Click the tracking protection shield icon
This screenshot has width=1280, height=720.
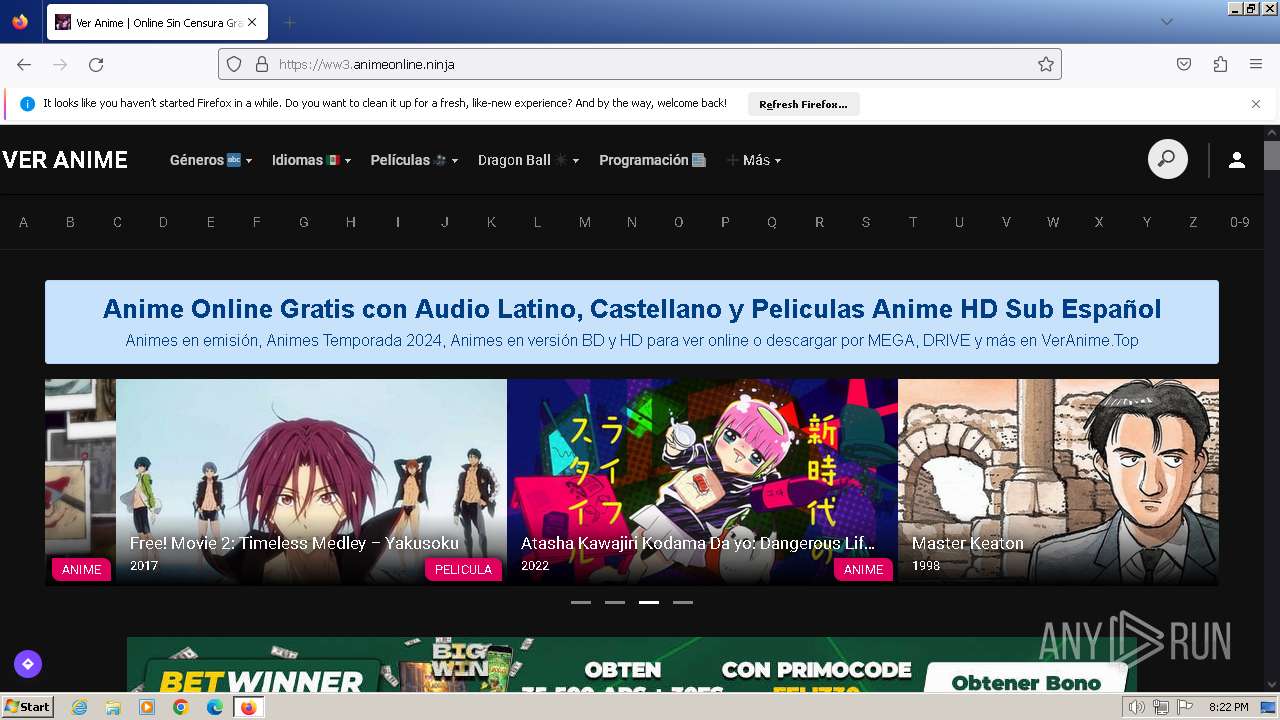[x=234, y=64]
